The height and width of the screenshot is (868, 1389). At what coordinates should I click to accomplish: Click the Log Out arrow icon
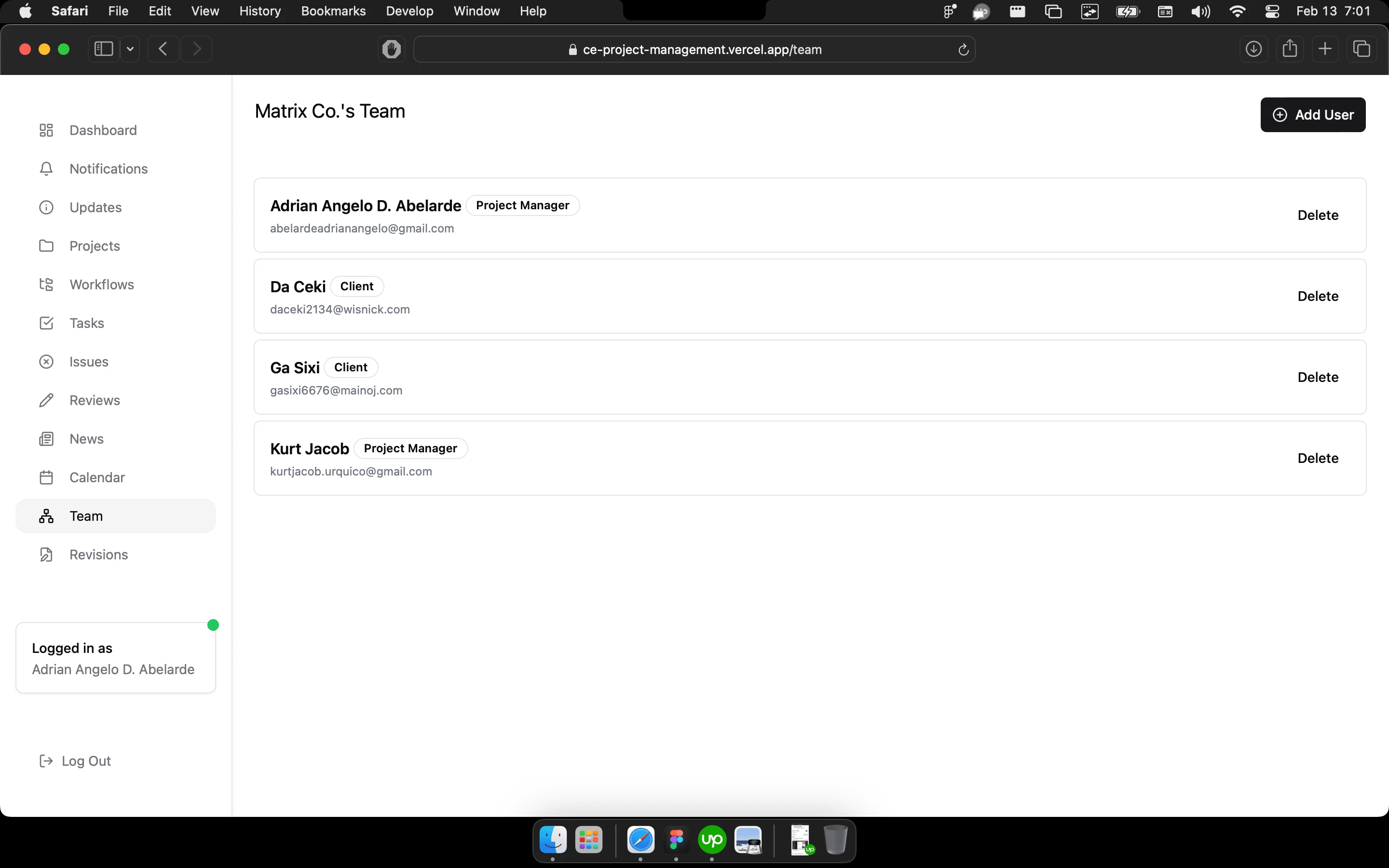point(46,760)
